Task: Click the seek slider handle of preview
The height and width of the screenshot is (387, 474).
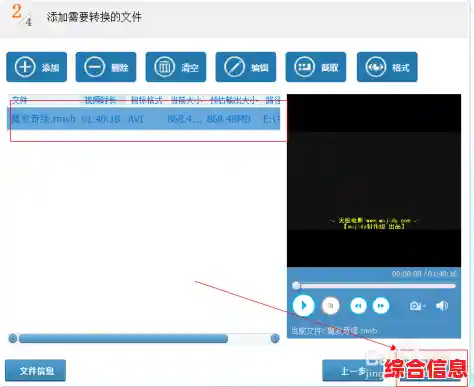Action: pyautogui.click(x=296, y=286)
